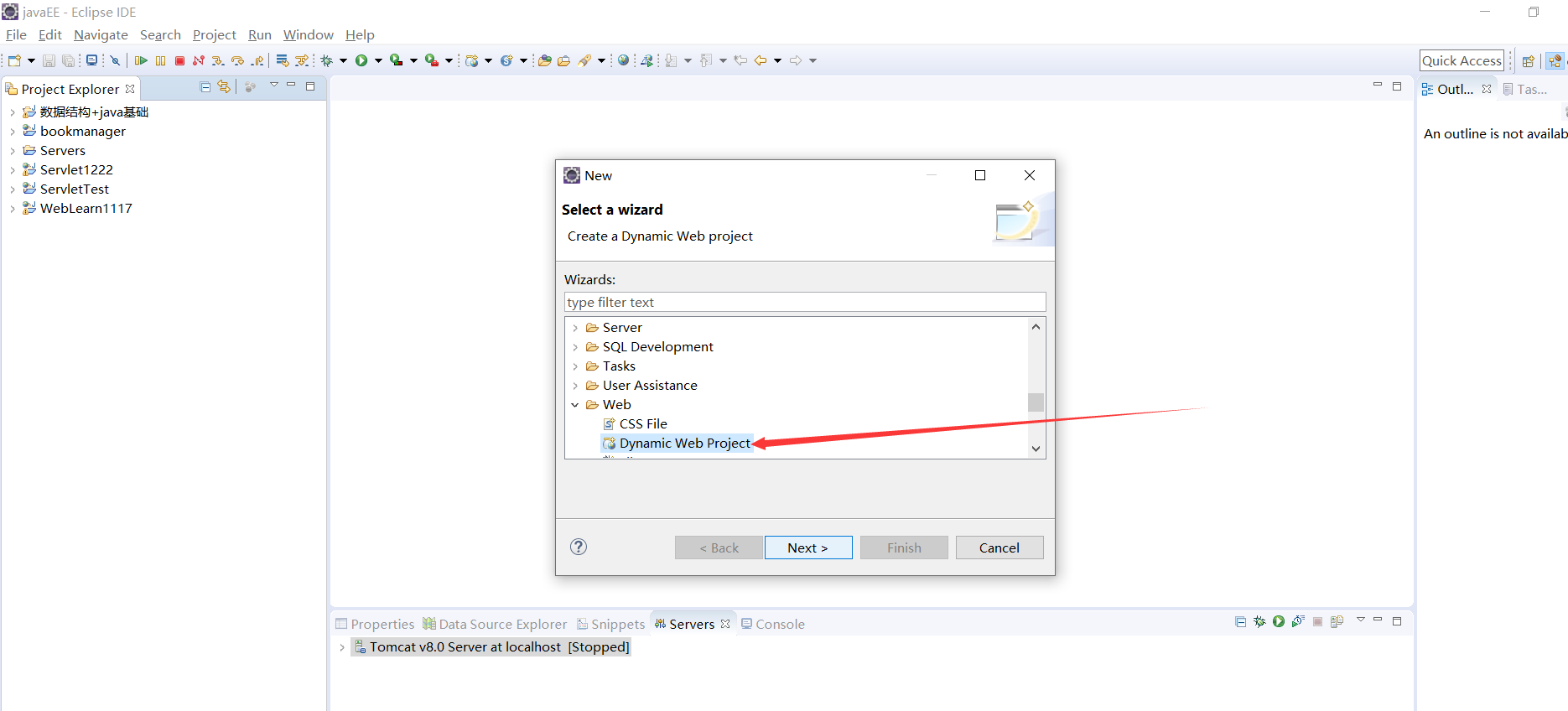The width and height of the screenshot is (1568, 711).
Task: Switch to the Console tab
Action: click(x=772, y=624)
